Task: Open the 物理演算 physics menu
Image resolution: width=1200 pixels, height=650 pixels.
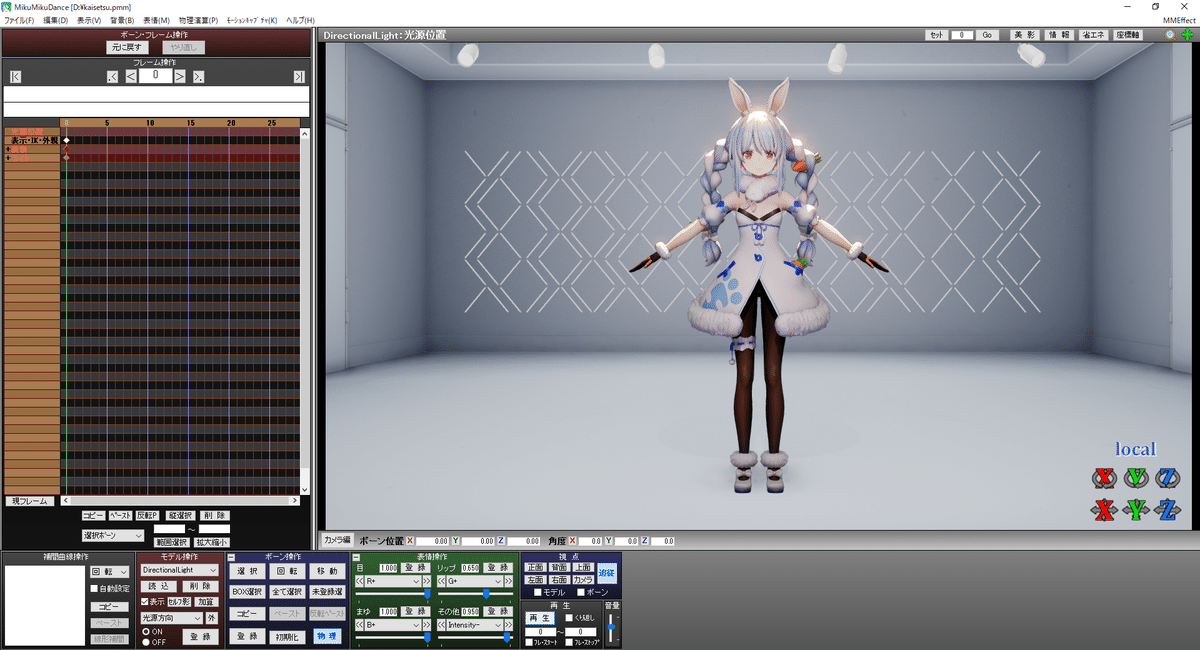Action: (197, 19)
